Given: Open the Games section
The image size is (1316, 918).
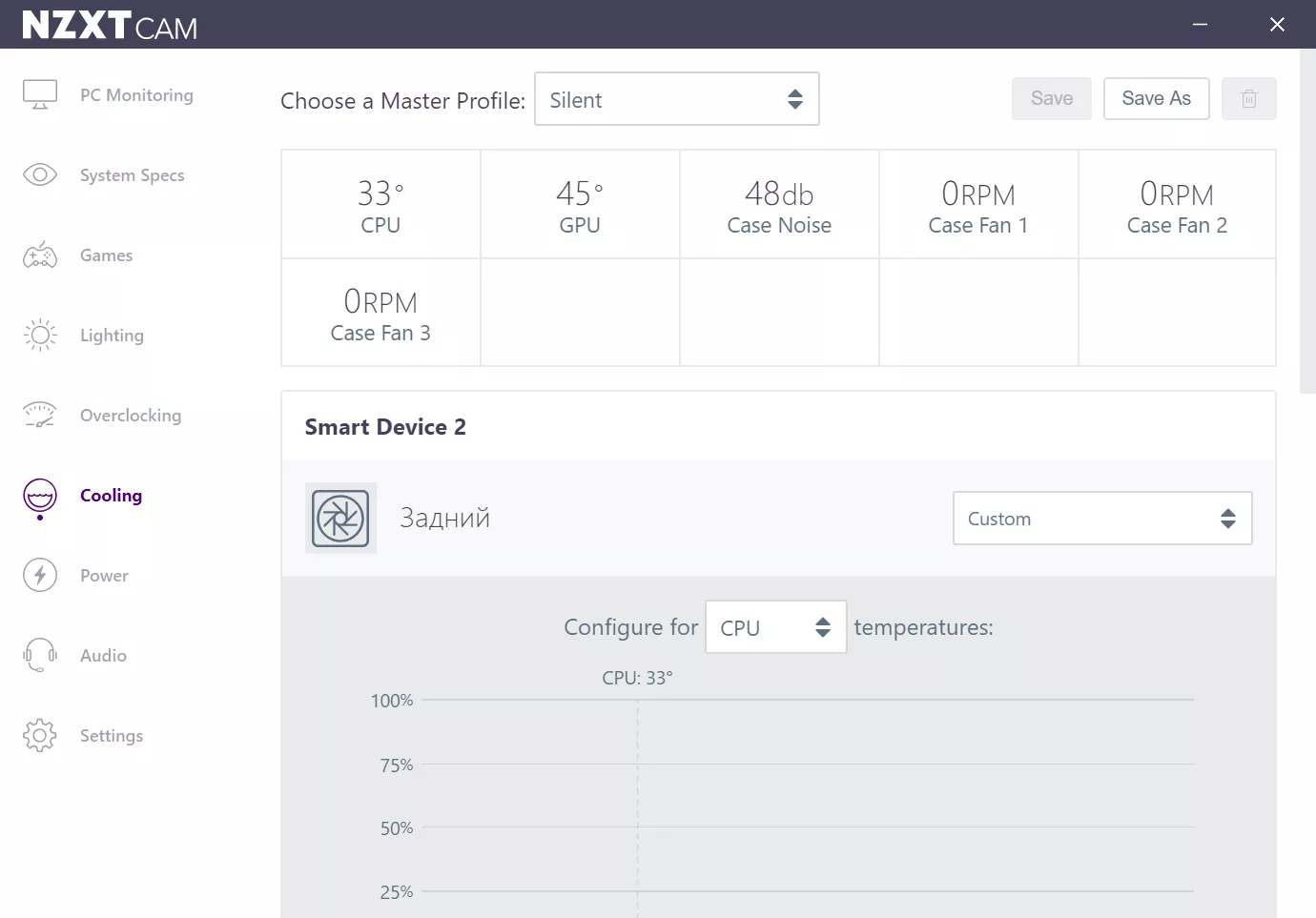Looking at the screenshot, I should point(107,255).
